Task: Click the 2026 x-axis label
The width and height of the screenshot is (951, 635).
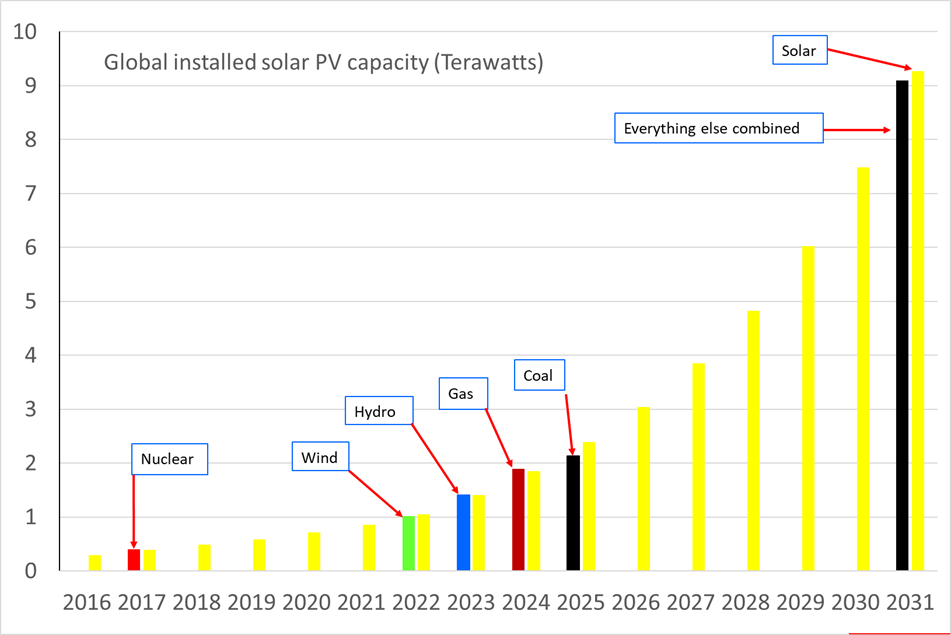Action: (636, 602)
